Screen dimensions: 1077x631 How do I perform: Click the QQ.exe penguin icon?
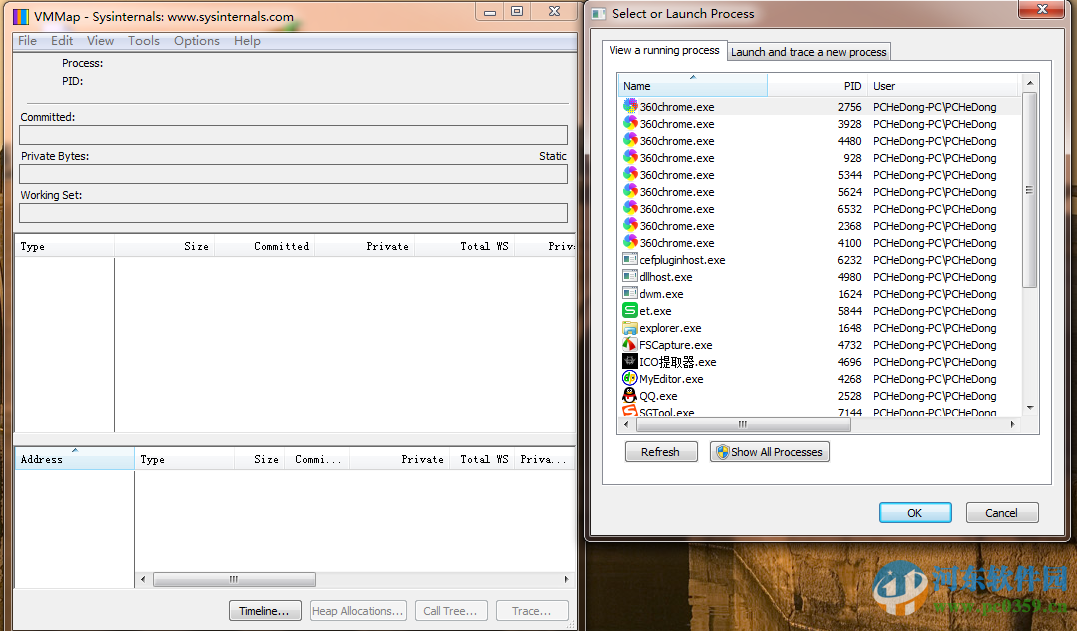coord(630,395)
